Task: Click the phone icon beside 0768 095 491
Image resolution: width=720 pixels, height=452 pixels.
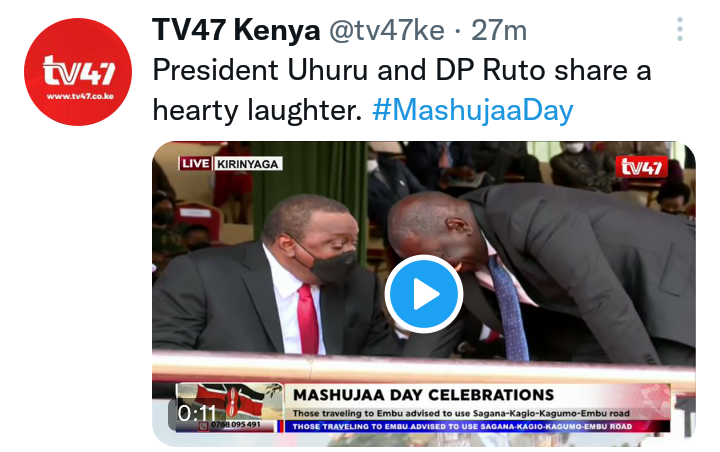Action: pos(203,425)
